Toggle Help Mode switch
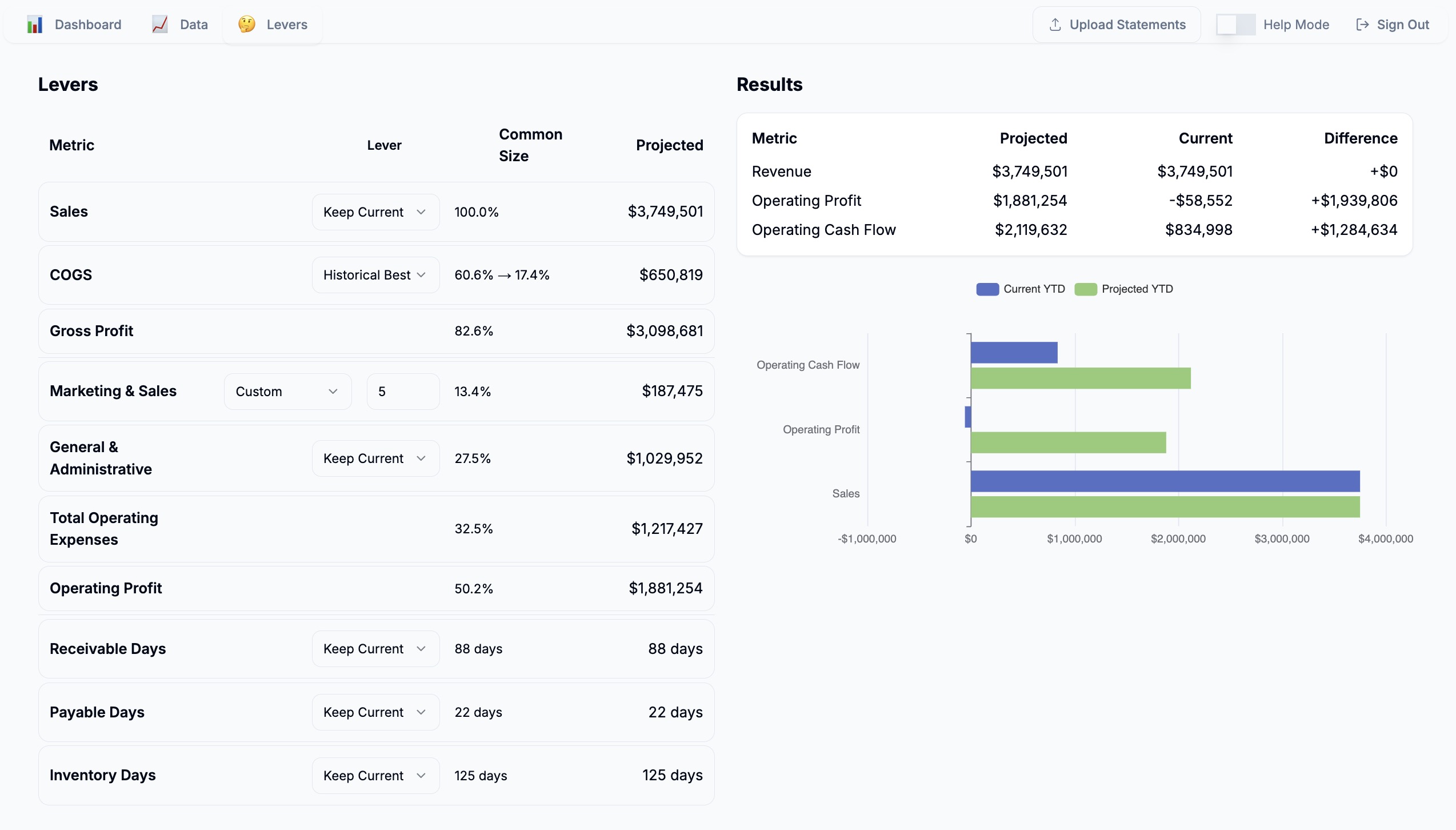1456x830 pixels. (x=1235, y=25)
